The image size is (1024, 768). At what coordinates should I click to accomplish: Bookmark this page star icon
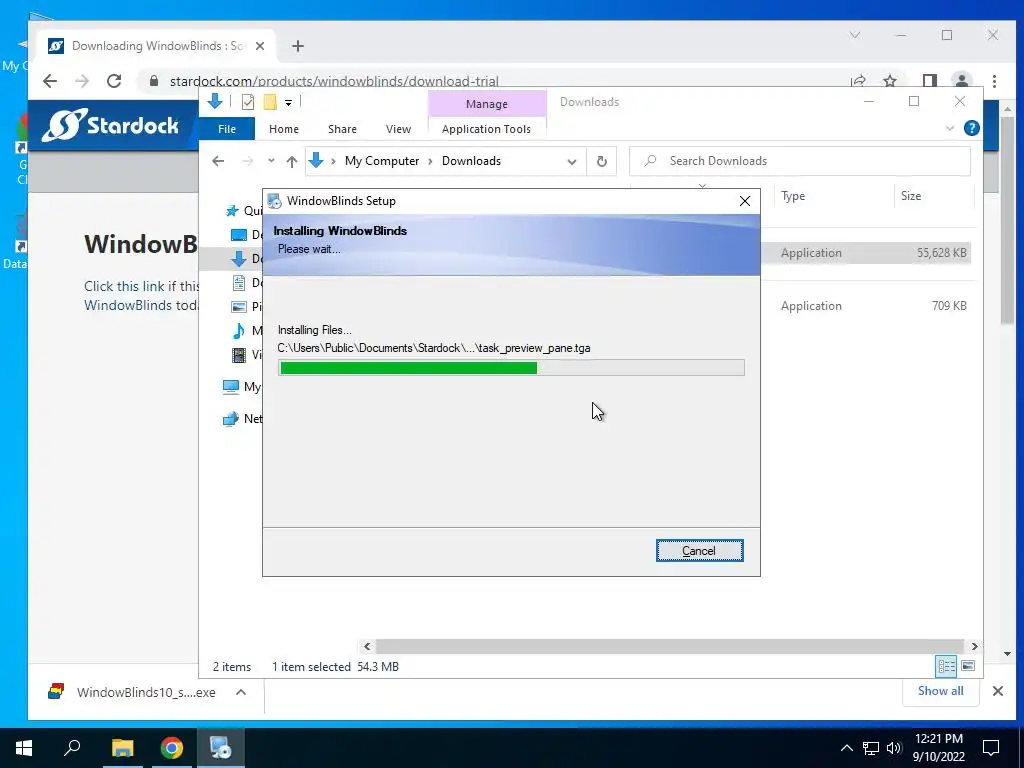coord(889,81)
